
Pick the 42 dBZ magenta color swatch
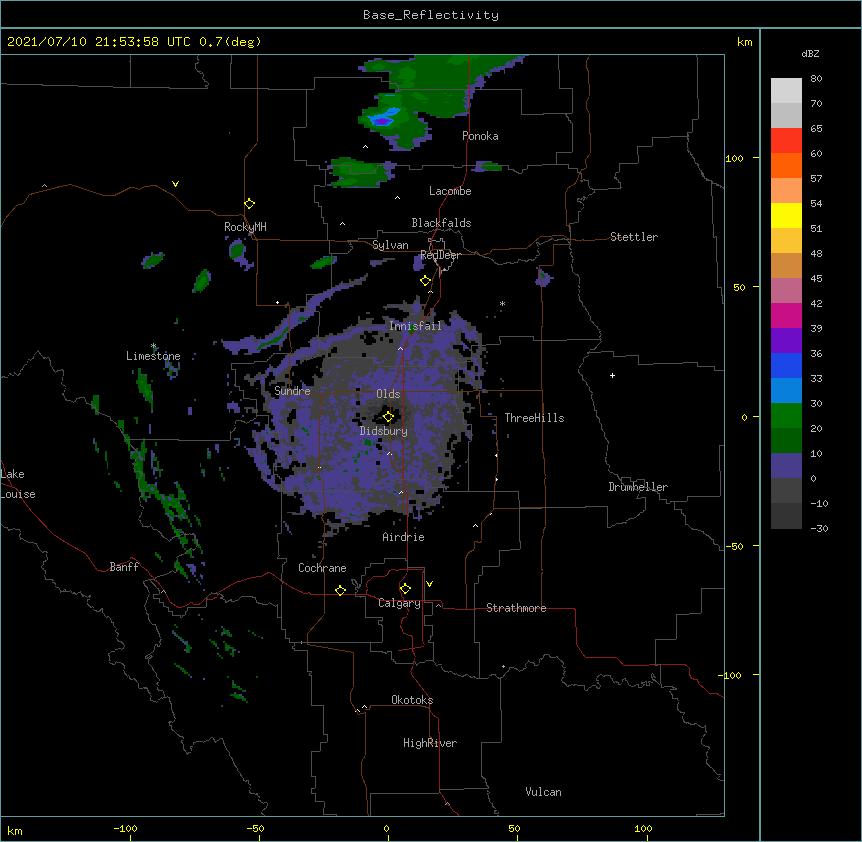(x=786, y=315)
